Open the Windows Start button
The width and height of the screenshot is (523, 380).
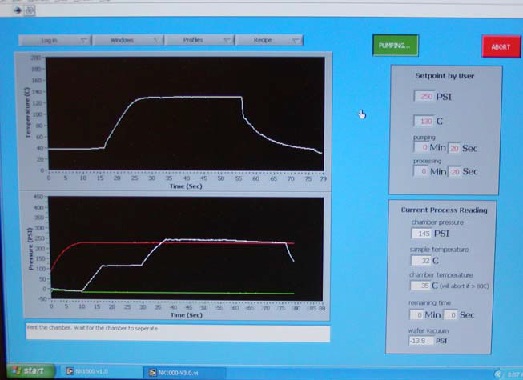point(31,371)
